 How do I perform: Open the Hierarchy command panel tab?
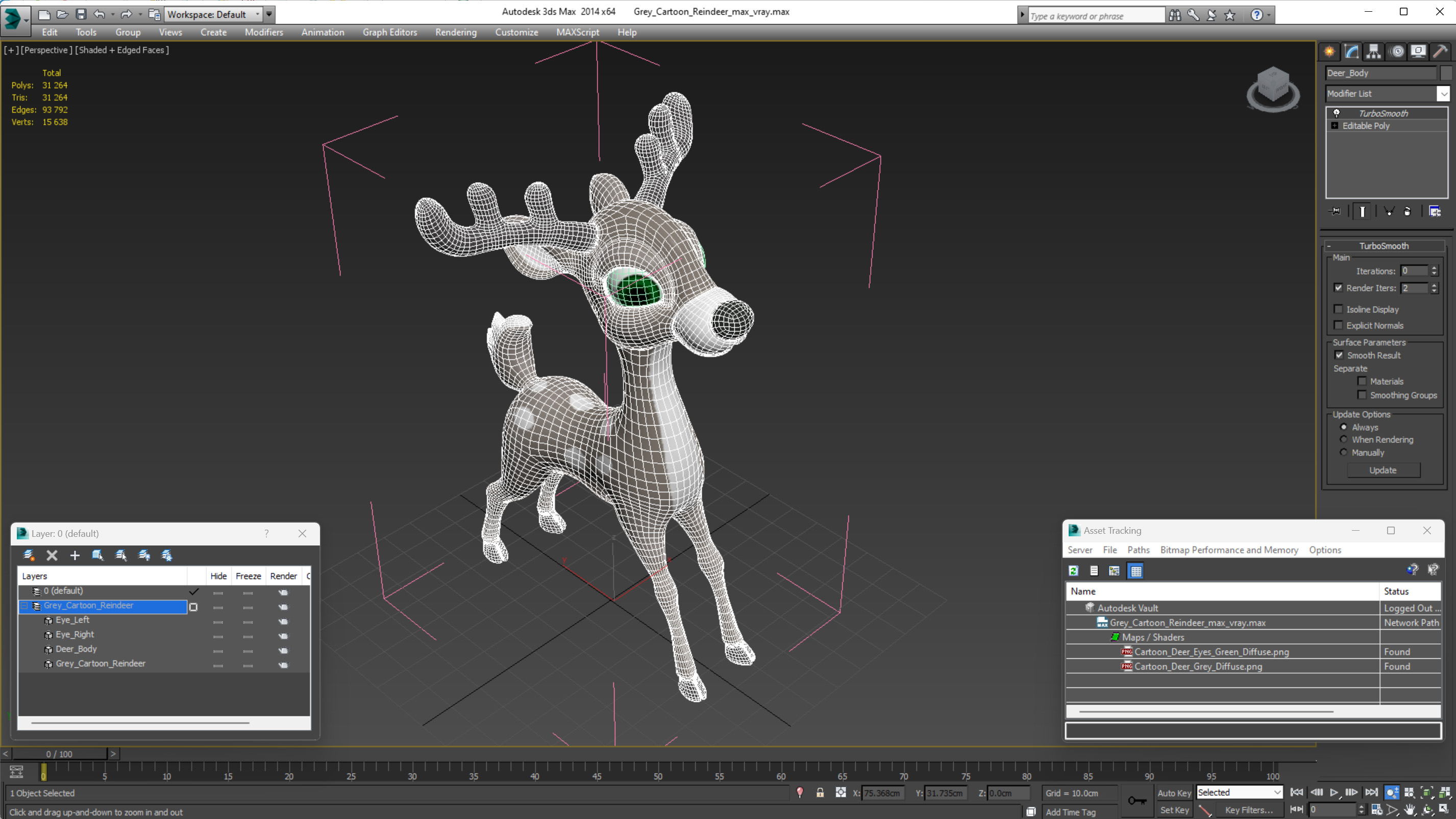pyautogui.click(x=1373, y=52)
